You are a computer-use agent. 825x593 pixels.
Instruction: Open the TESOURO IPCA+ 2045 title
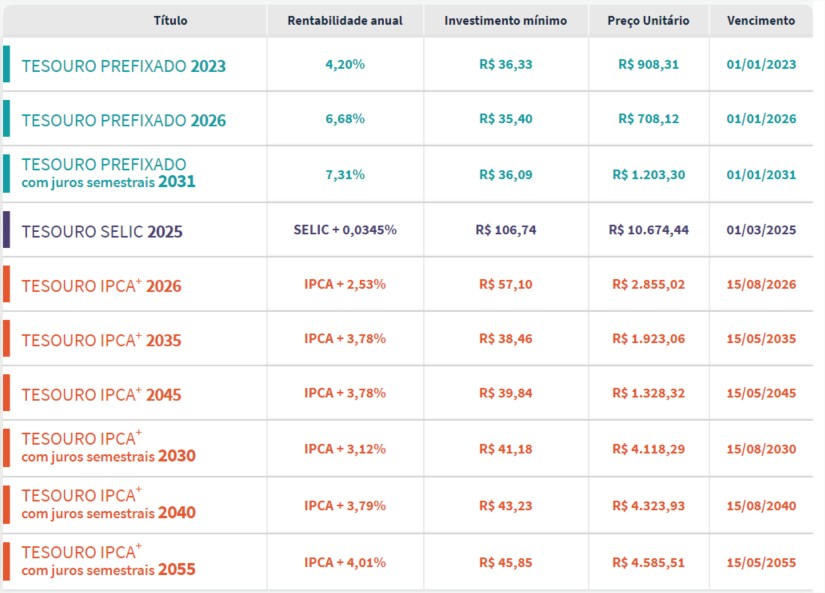pos(102,395)
